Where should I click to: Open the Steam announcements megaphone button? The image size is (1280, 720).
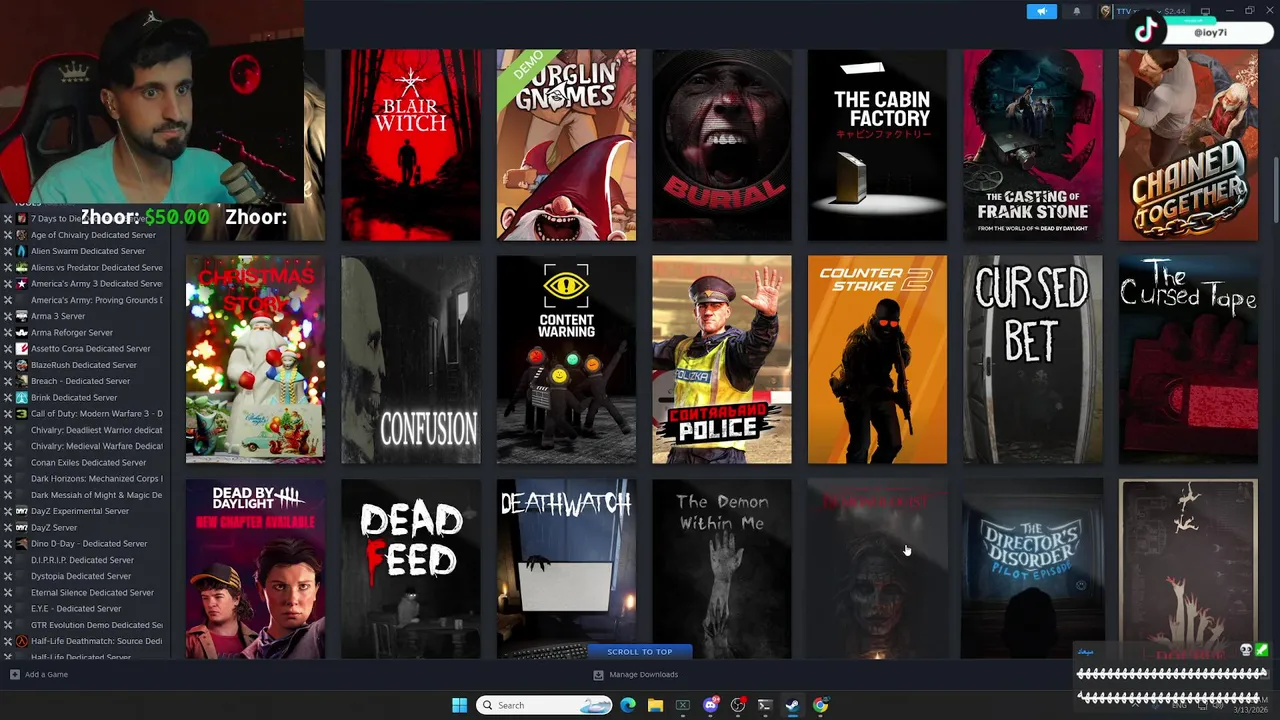coord(1041,11)
